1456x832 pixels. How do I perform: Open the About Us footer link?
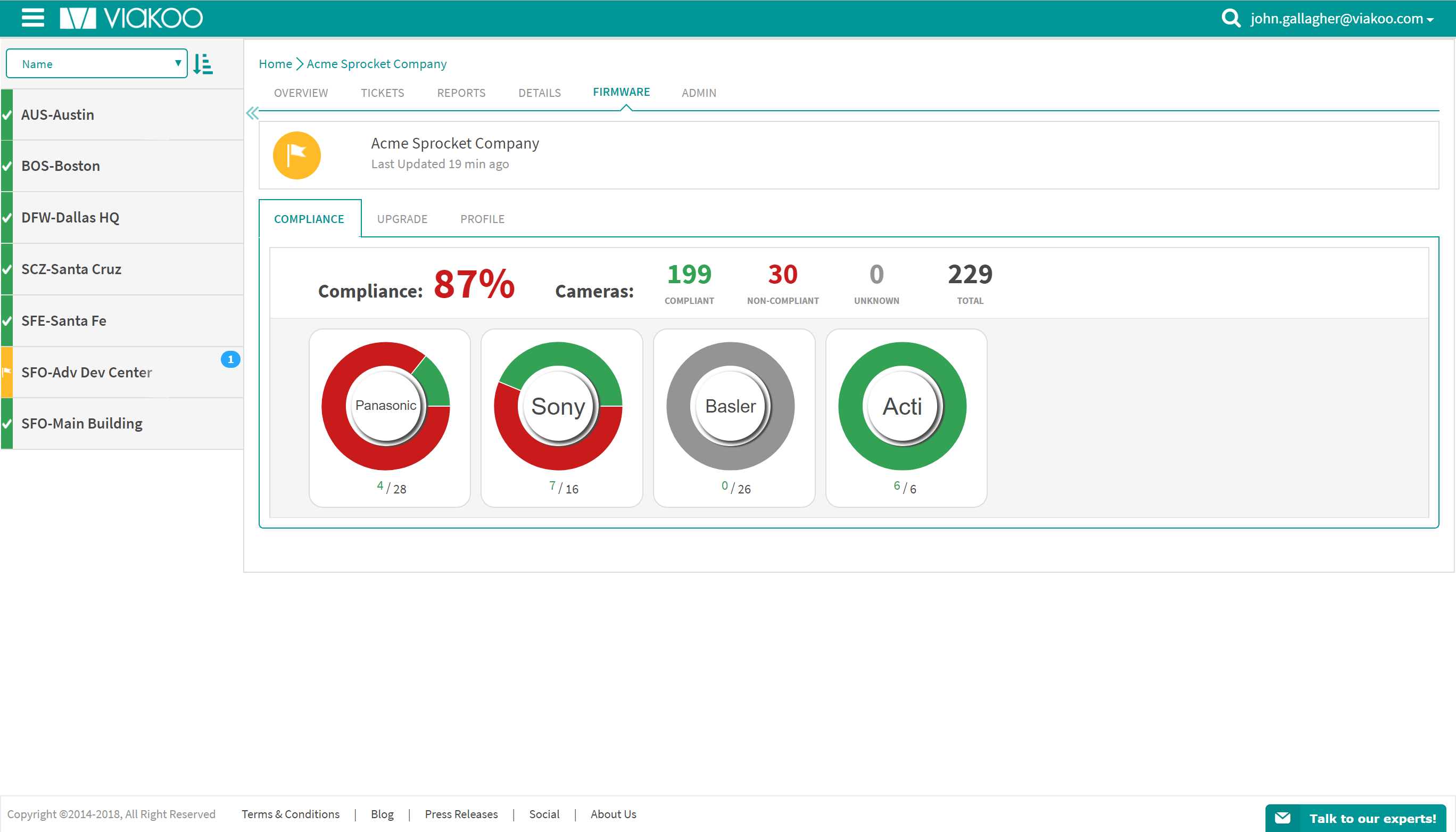tap(613, 814)
